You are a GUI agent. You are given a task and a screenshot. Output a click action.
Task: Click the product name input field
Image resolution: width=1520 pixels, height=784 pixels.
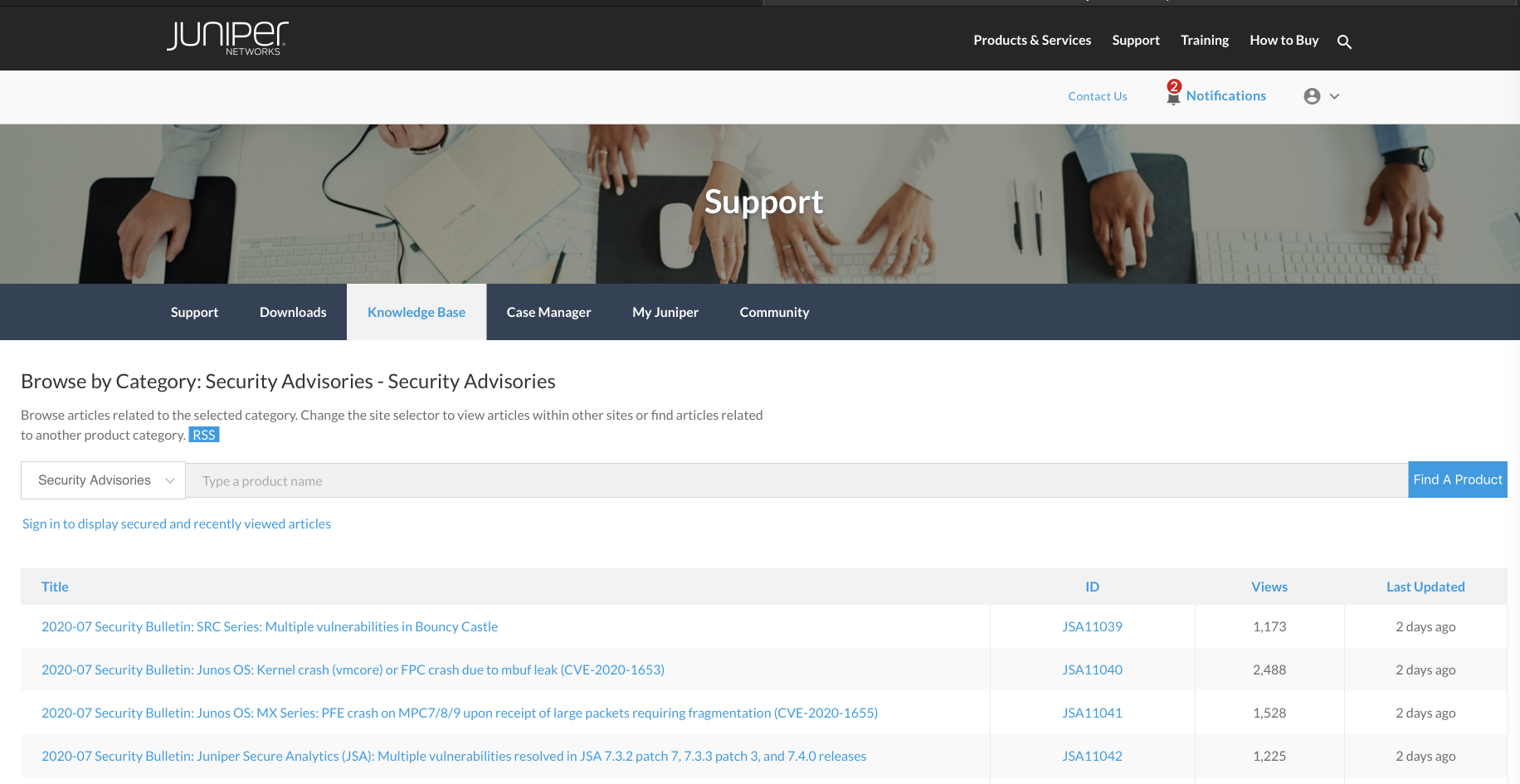click(x=797, y=480)
